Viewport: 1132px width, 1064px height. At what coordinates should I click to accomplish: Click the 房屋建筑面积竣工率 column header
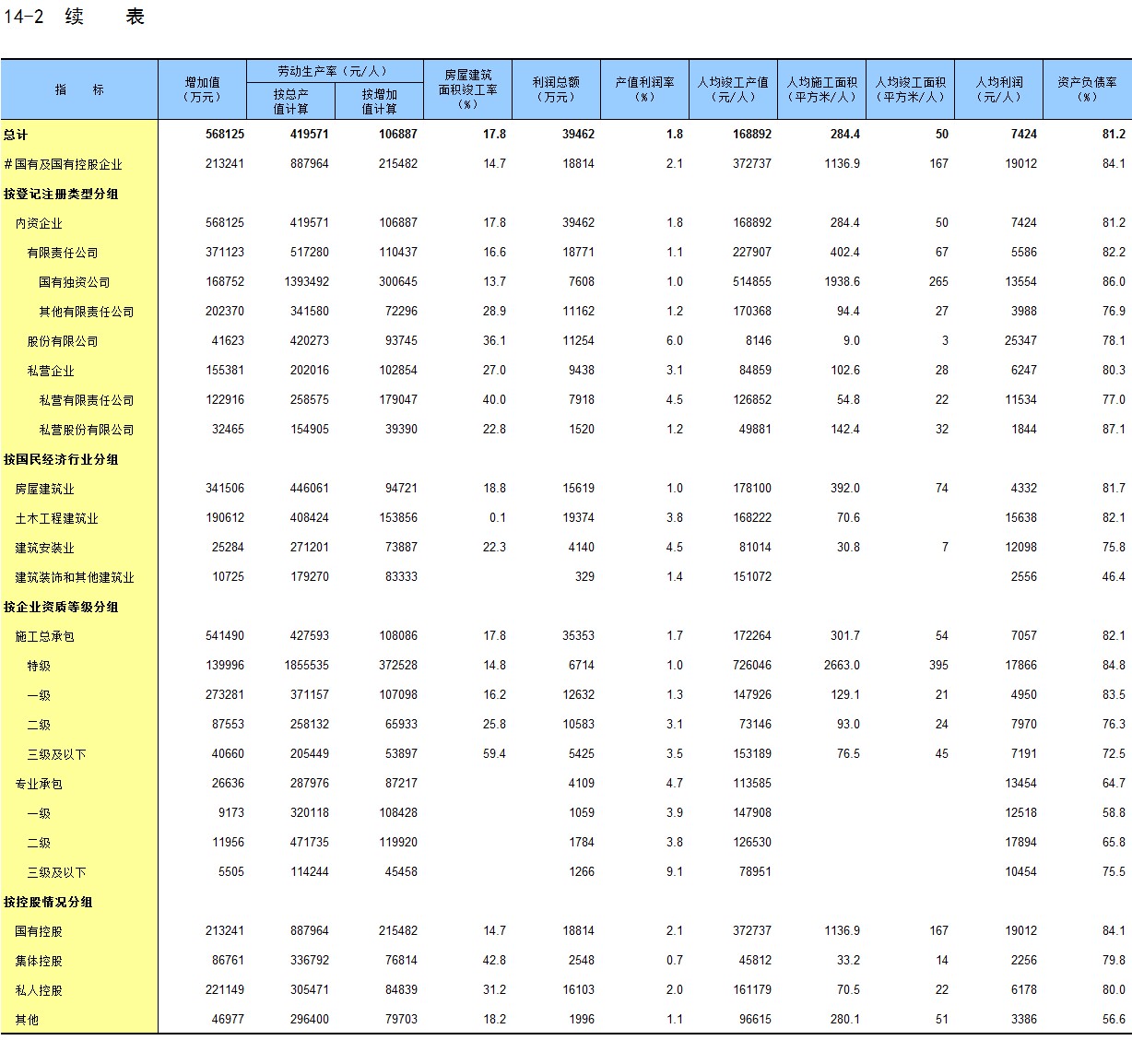pos(467,89)
